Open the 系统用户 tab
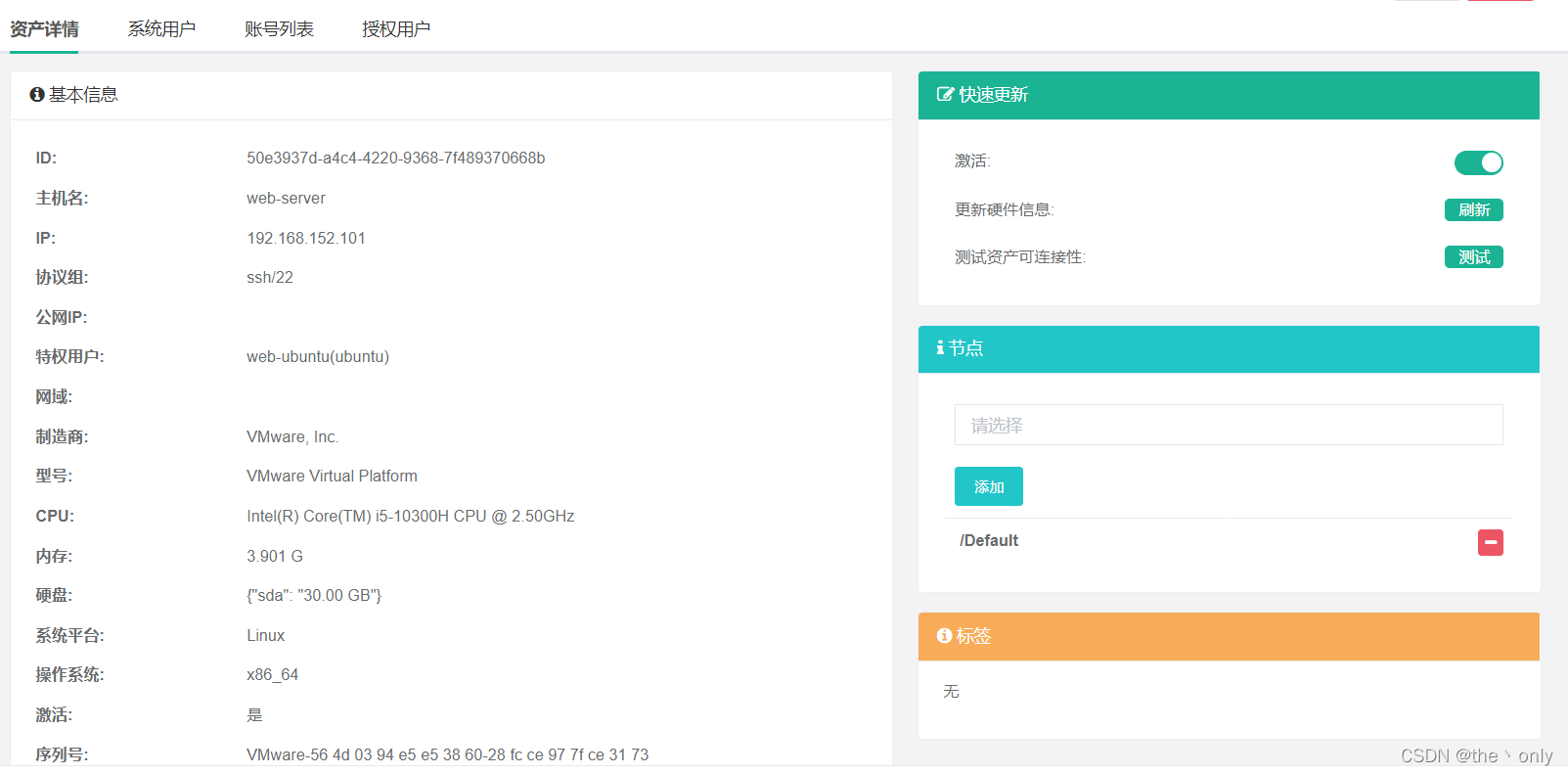Viewport: 1568px width, 775px height. click(x=161, y=29)
